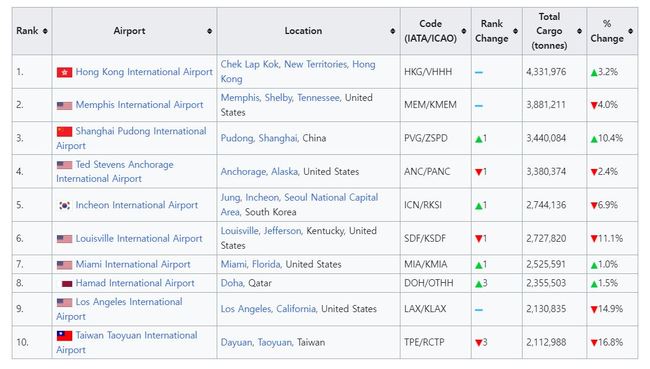The image size is (650, 369).
Task: Sort by % Change column arrows
Action: [631, 31]
